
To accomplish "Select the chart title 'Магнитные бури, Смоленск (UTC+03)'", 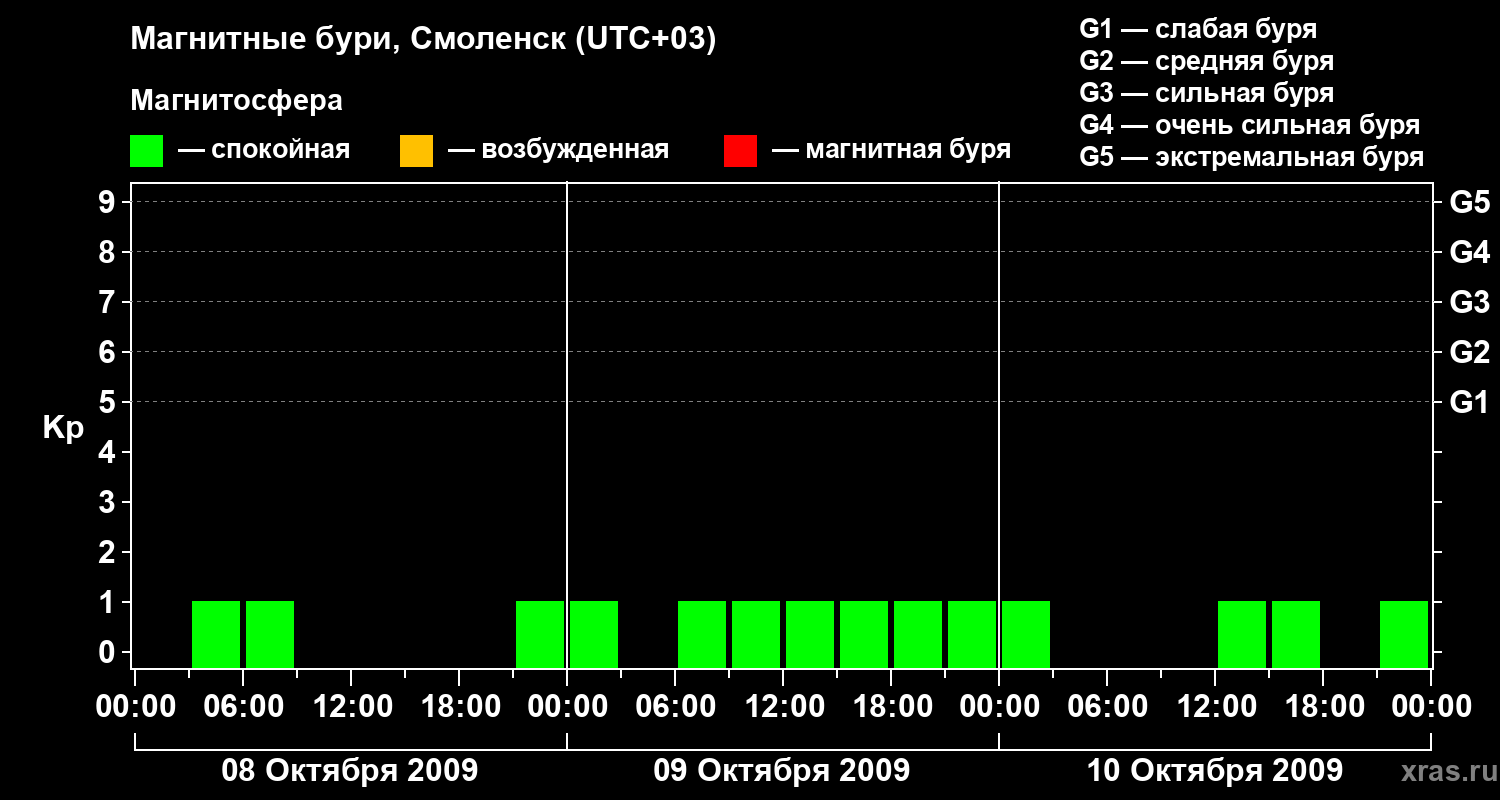I will 424,40.
